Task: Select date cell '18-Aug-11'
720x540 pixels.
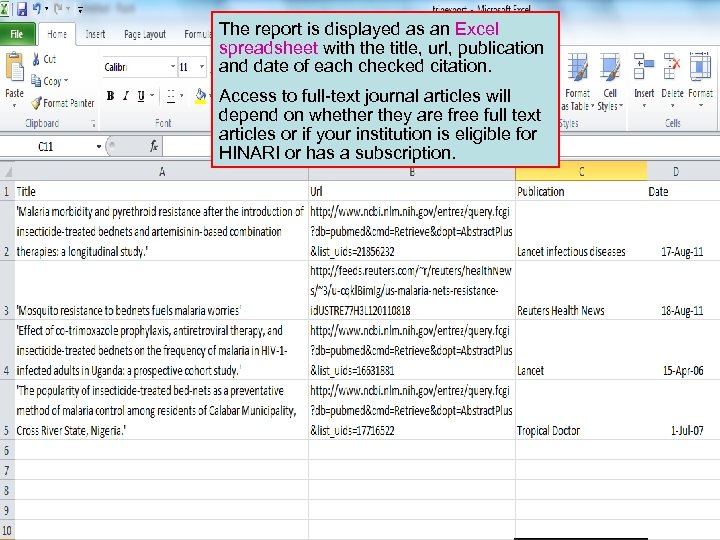Action: point(676,290)
